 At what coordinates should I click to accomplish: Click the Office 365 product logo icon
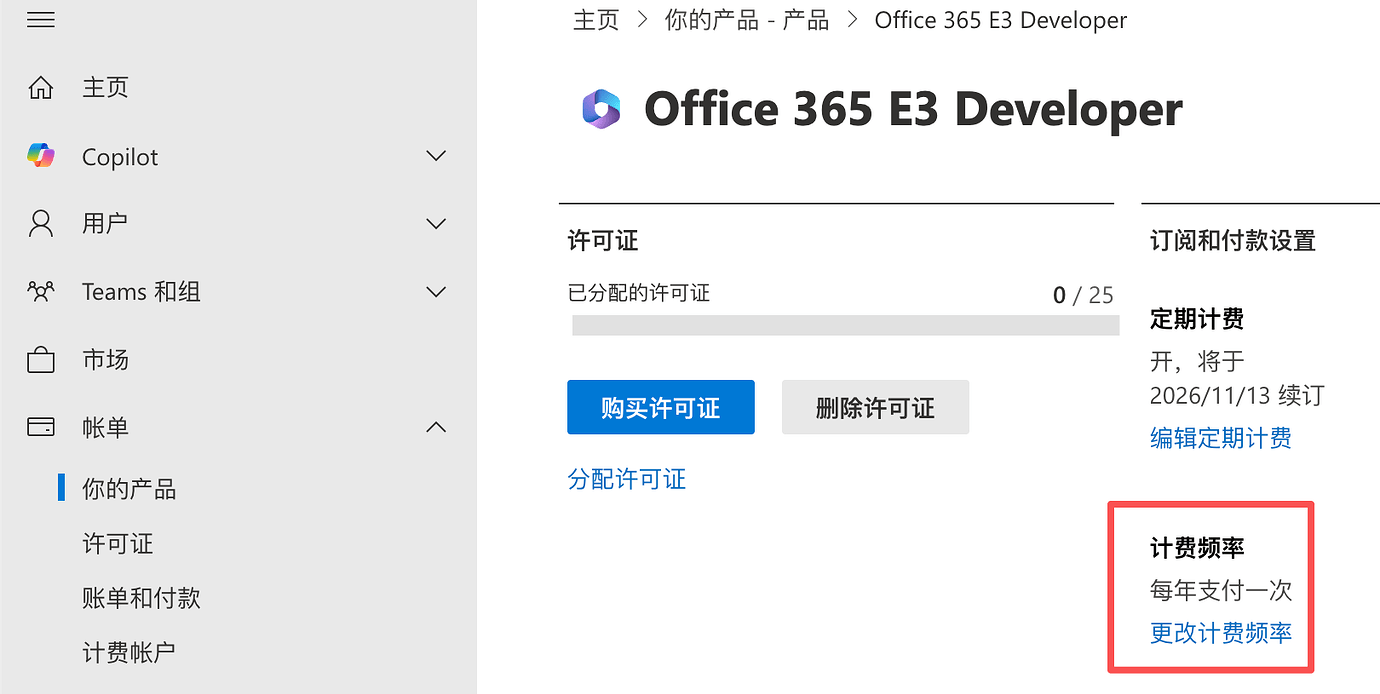pos(601,108)
